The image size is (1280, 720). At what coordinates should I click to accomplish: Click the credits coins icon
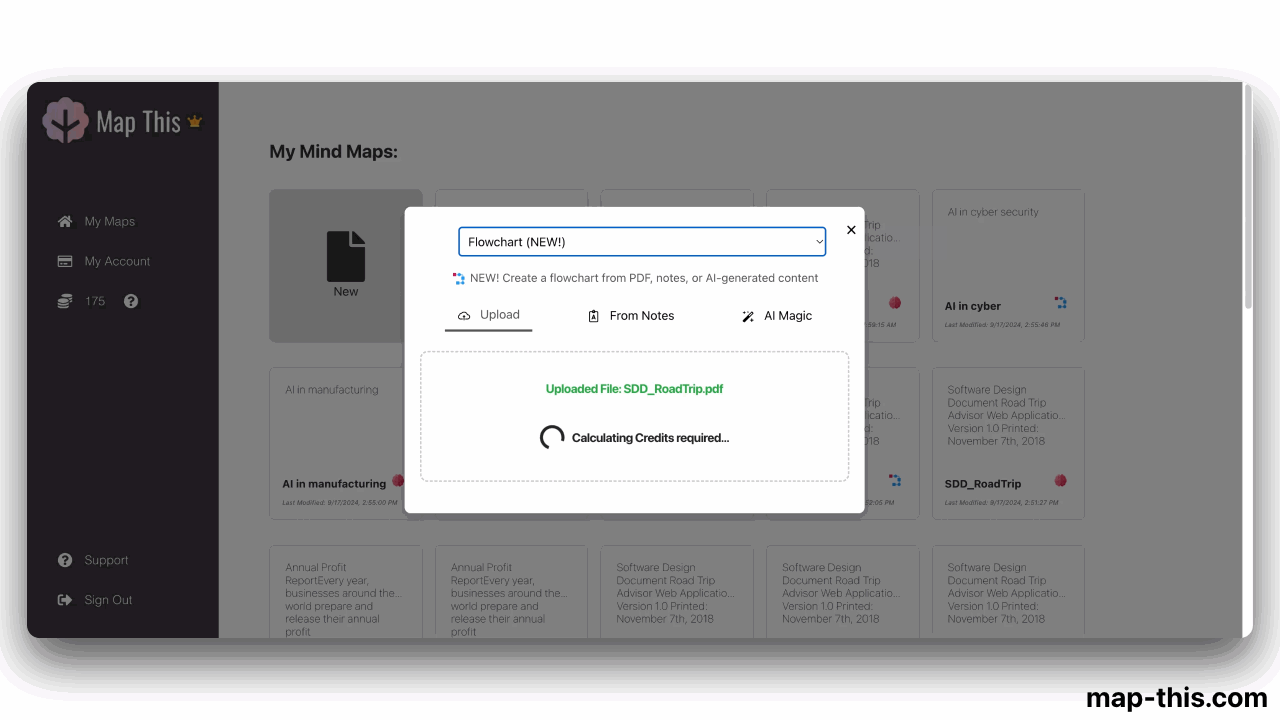65,301
